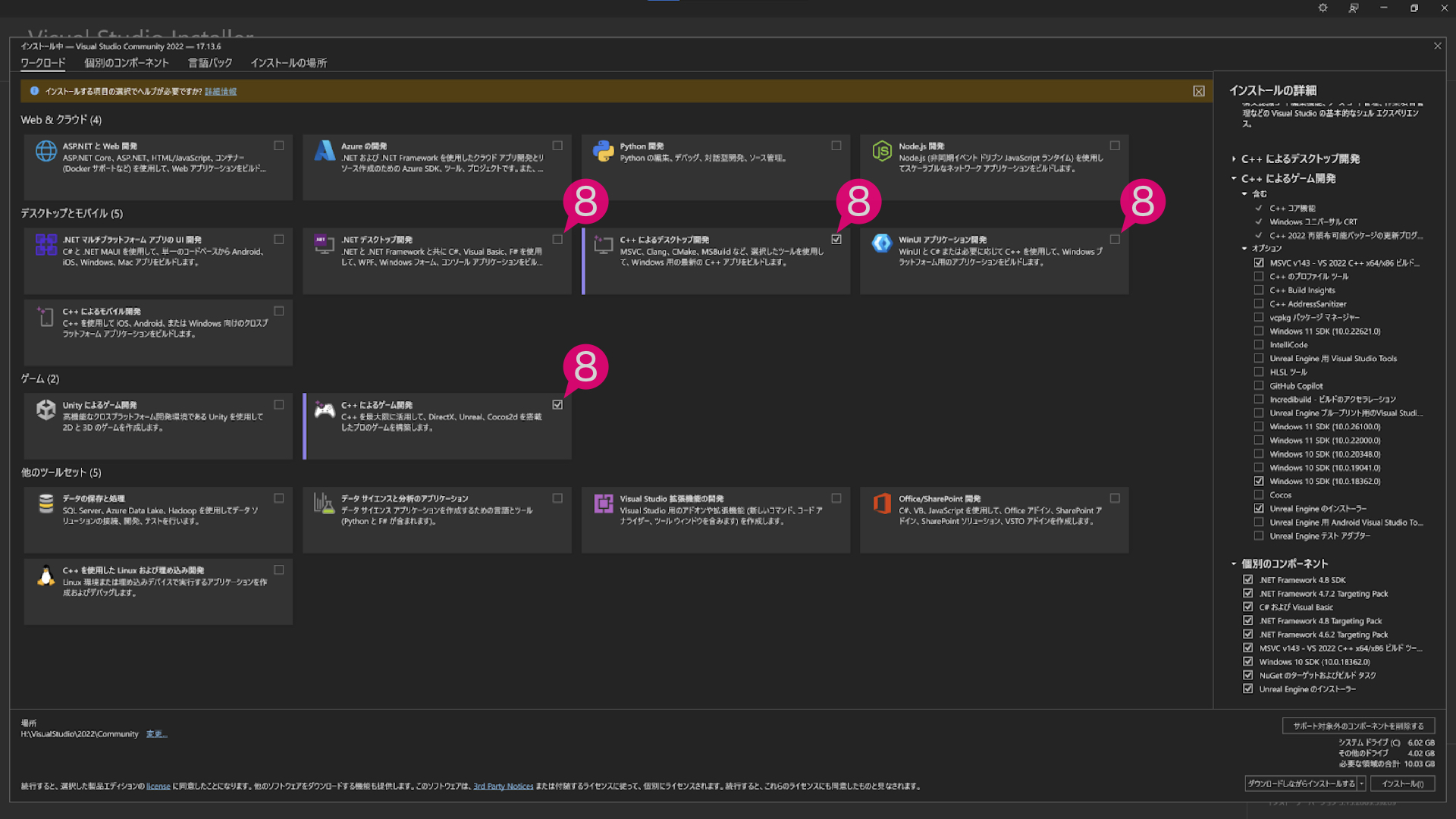Collapse the optional components section
Viewport: 1456px width, 819px height.
(x=1244, y=248)
